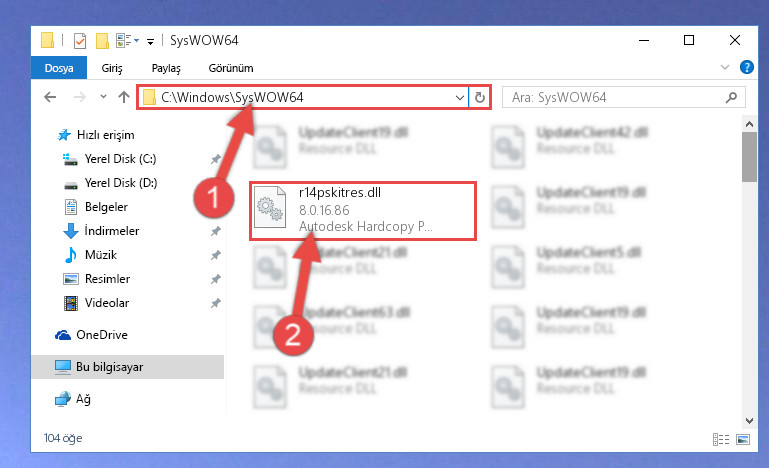The image size is (769, 468).
Task: Expand the ribbon with the chevron
Action: pyautogui.click(x=724, y=67)
